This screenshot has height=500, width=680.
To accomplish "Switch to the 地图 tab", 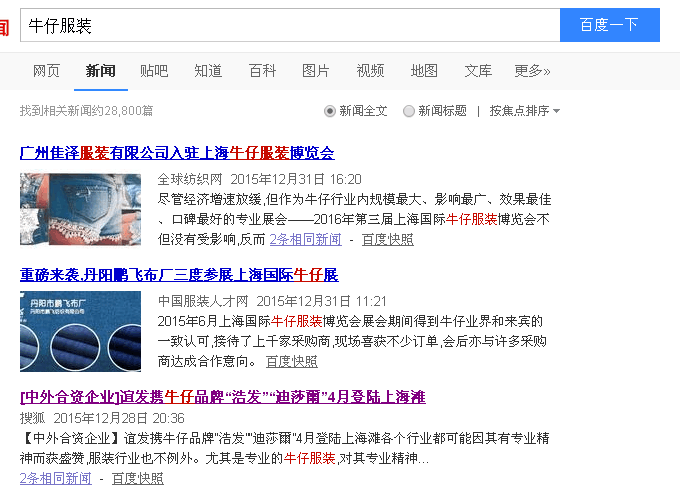I will click(x=424, y=71).
